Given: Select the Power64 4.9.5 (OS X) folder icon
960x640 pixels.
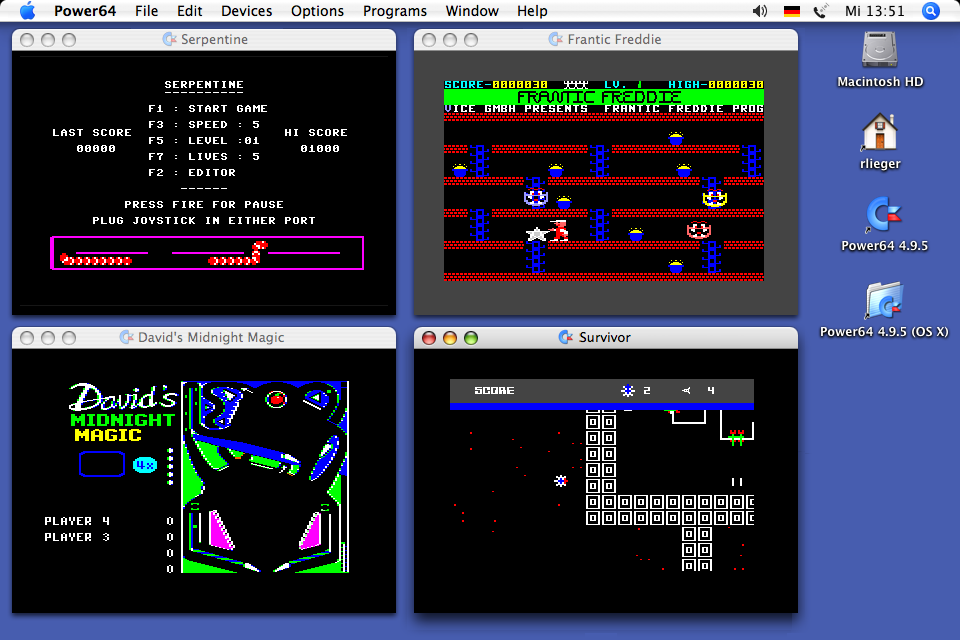Looking at the screenshot, I should [884, 300].
